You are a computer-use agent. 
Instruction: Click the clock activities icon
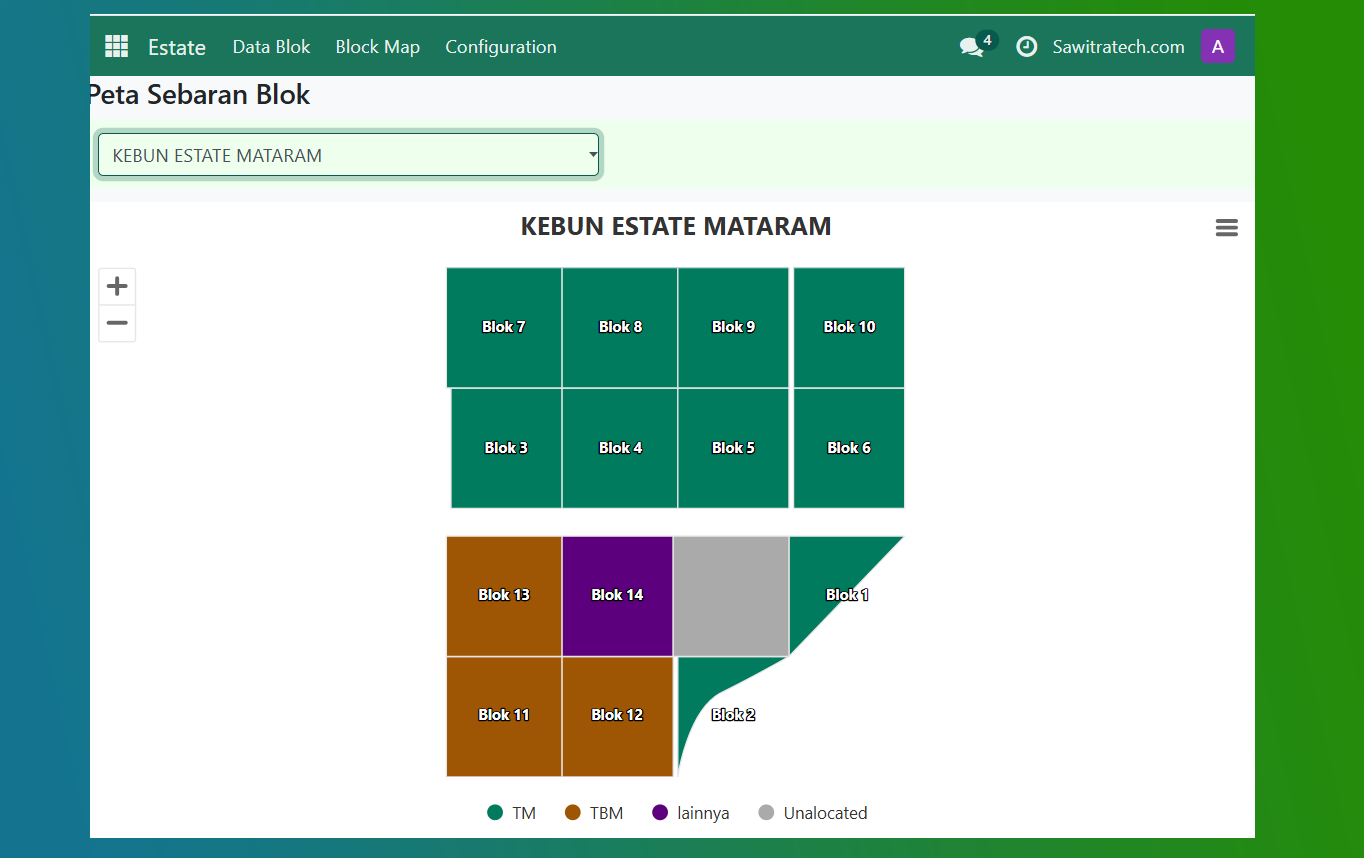point(1026,47)
